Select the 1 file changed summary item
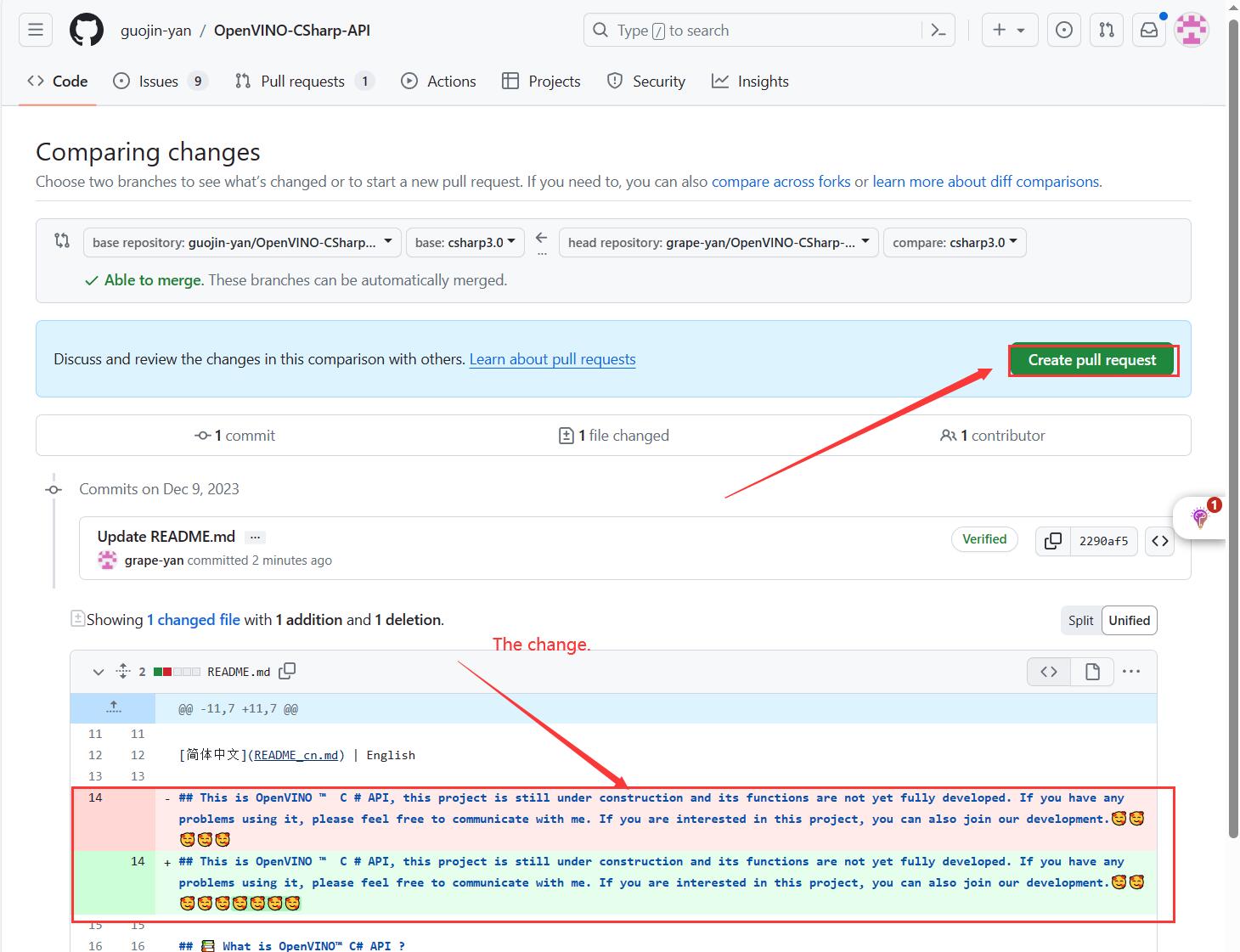Screen dimensions: 1240x952 (613, 436)
